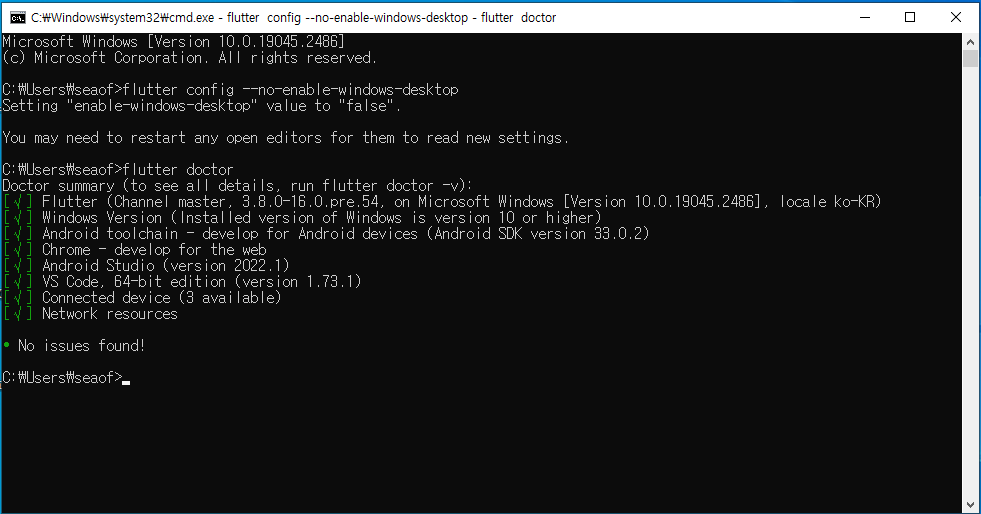Click the 'Flutter (Channel master' result line
981x514 pixels.
pos(461,202)
